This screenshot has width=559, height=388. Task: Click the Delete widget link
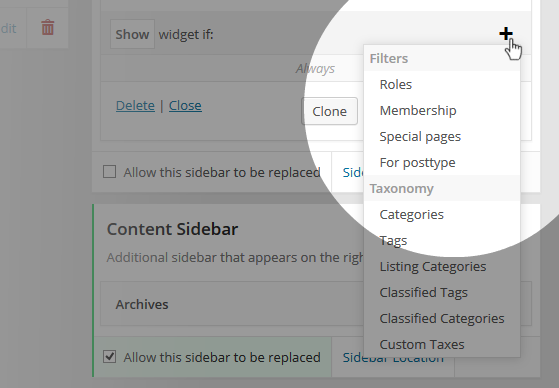point(135,106)
